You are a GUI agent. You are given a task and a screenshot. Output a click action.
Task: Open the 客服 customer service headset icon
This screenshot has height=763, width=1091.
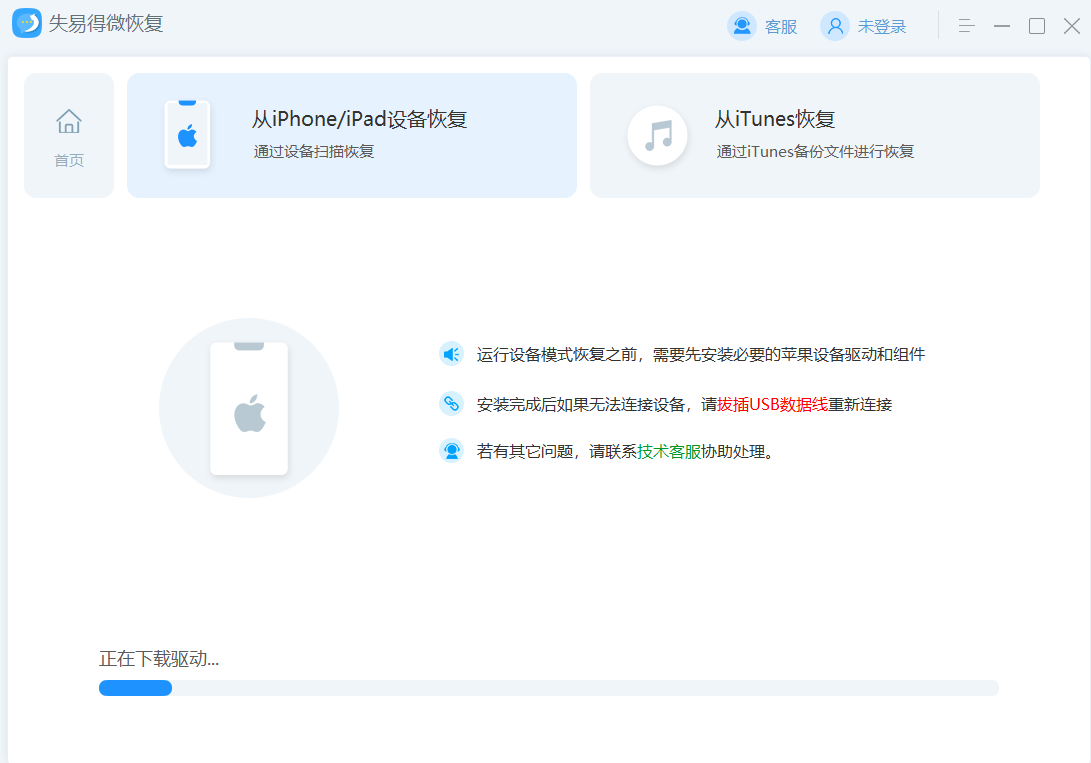point(742,26)
